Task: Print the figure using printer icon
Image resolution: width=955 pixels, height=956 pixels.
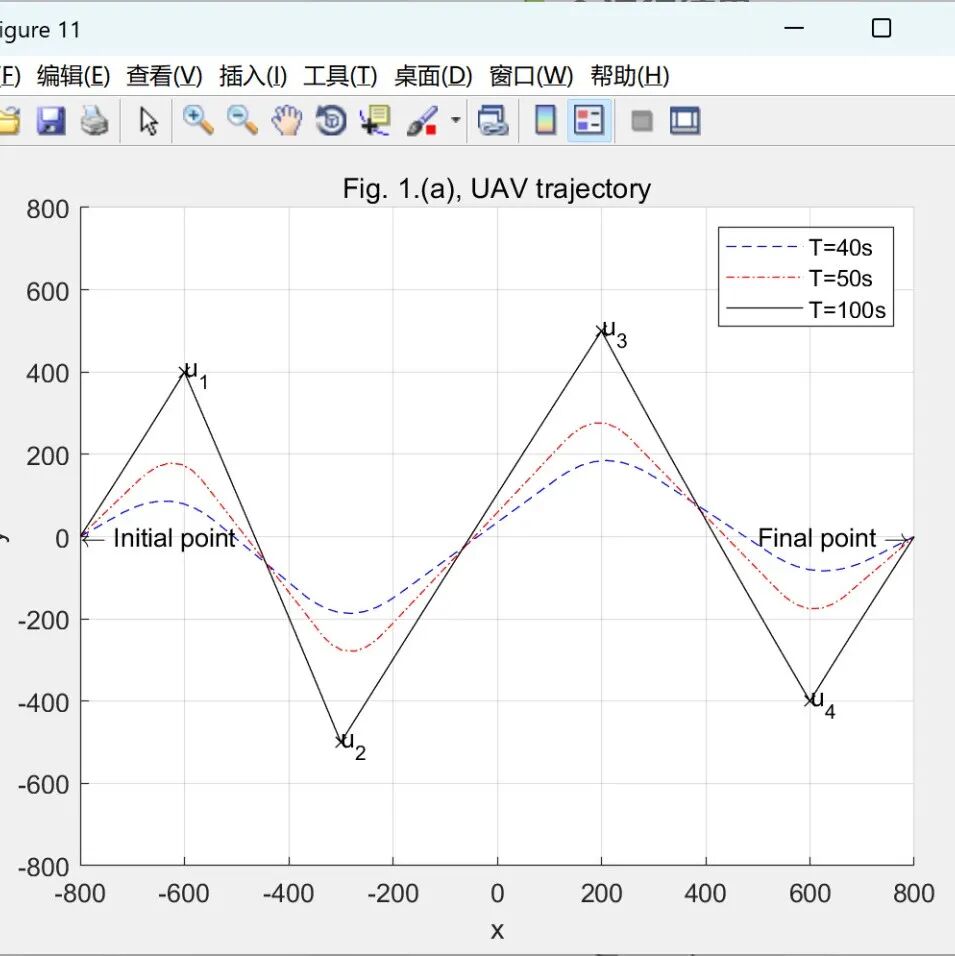Action: pyautogui.click(x=95, y=120)
